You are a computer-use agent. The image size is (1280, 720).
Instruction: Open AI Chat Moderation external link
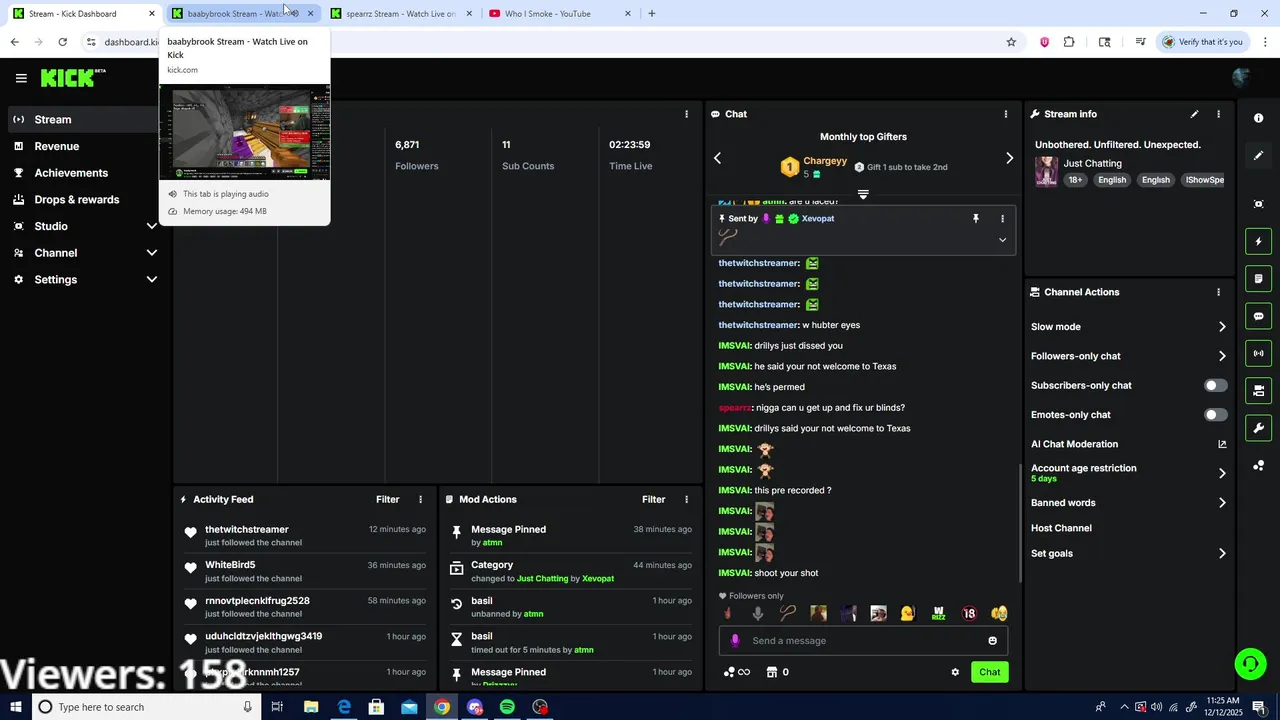coord(1221,444)
